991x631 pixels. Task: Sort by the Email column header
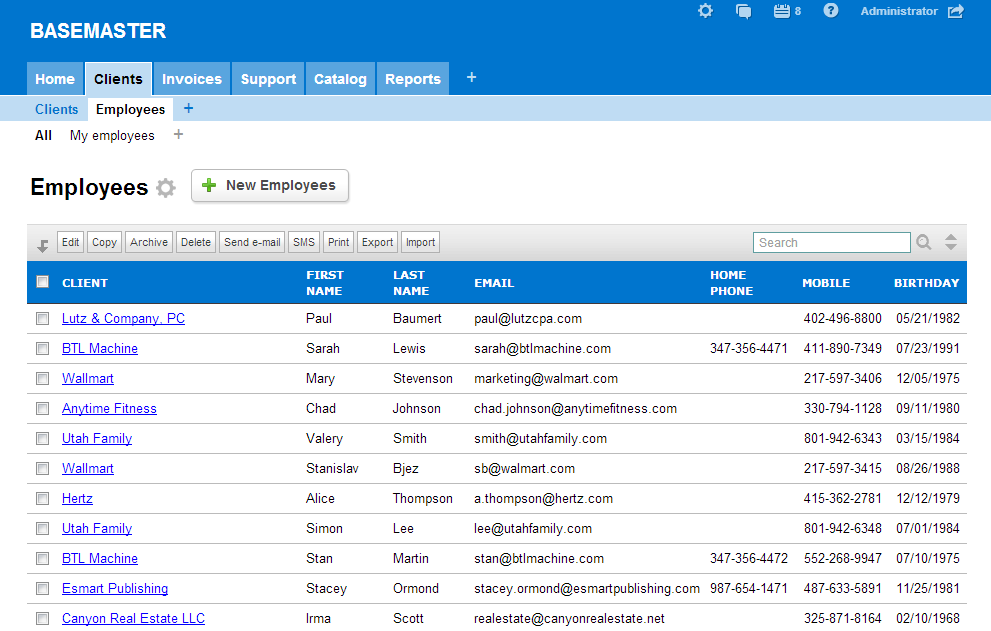494,283
